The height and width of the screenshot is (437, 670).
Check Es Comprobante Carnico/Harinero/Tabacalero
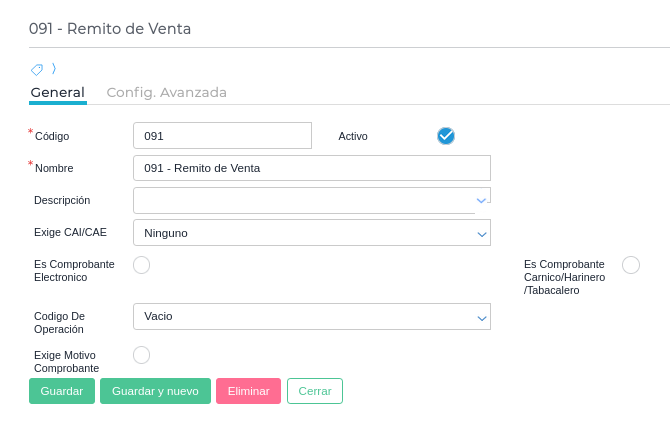[631, 265]
